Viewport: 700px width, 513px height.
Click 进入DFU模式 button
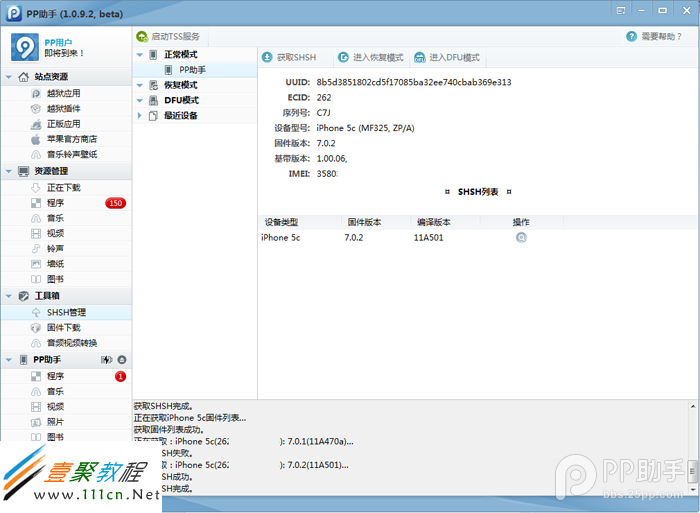click(x=447, y=57)
